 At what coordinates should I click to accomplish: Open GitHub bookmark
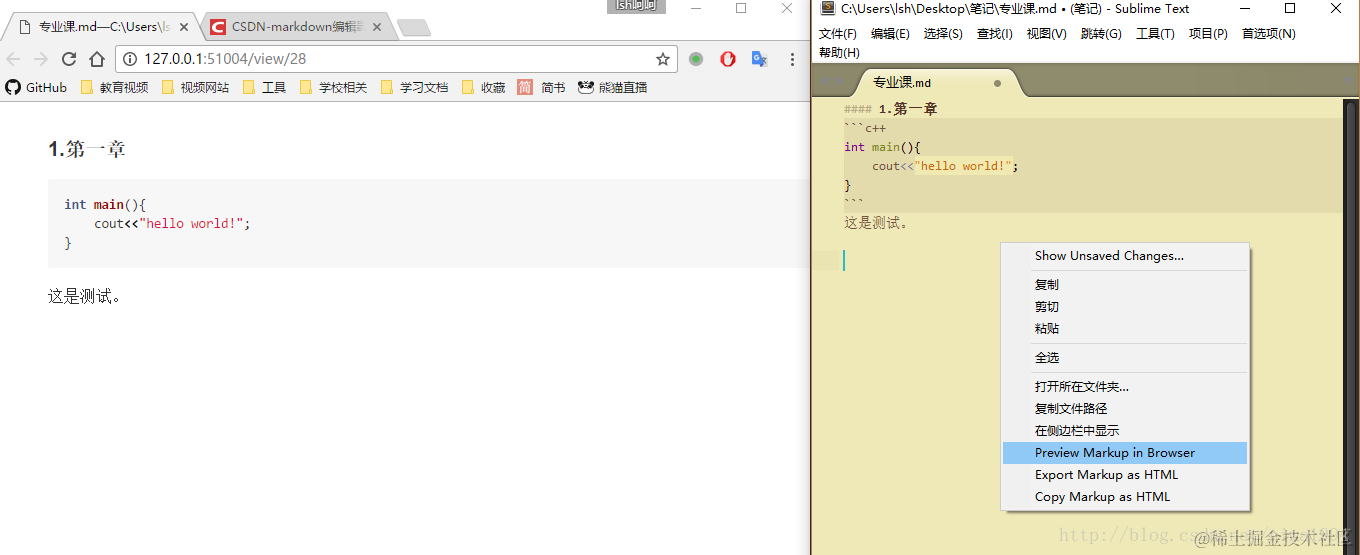coord(36,87)
